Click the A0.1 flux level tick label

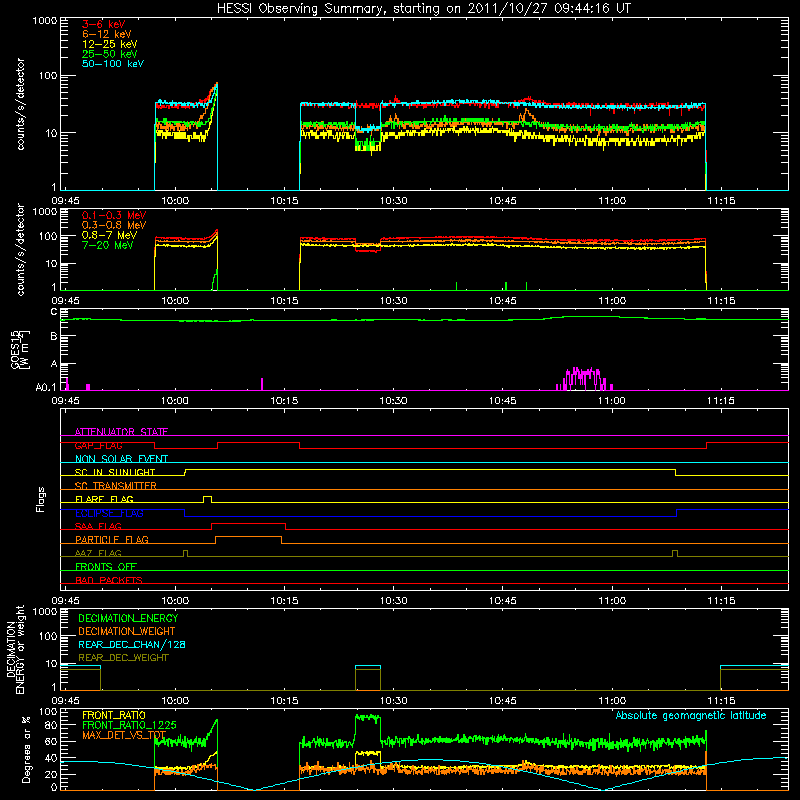[46, 387]
